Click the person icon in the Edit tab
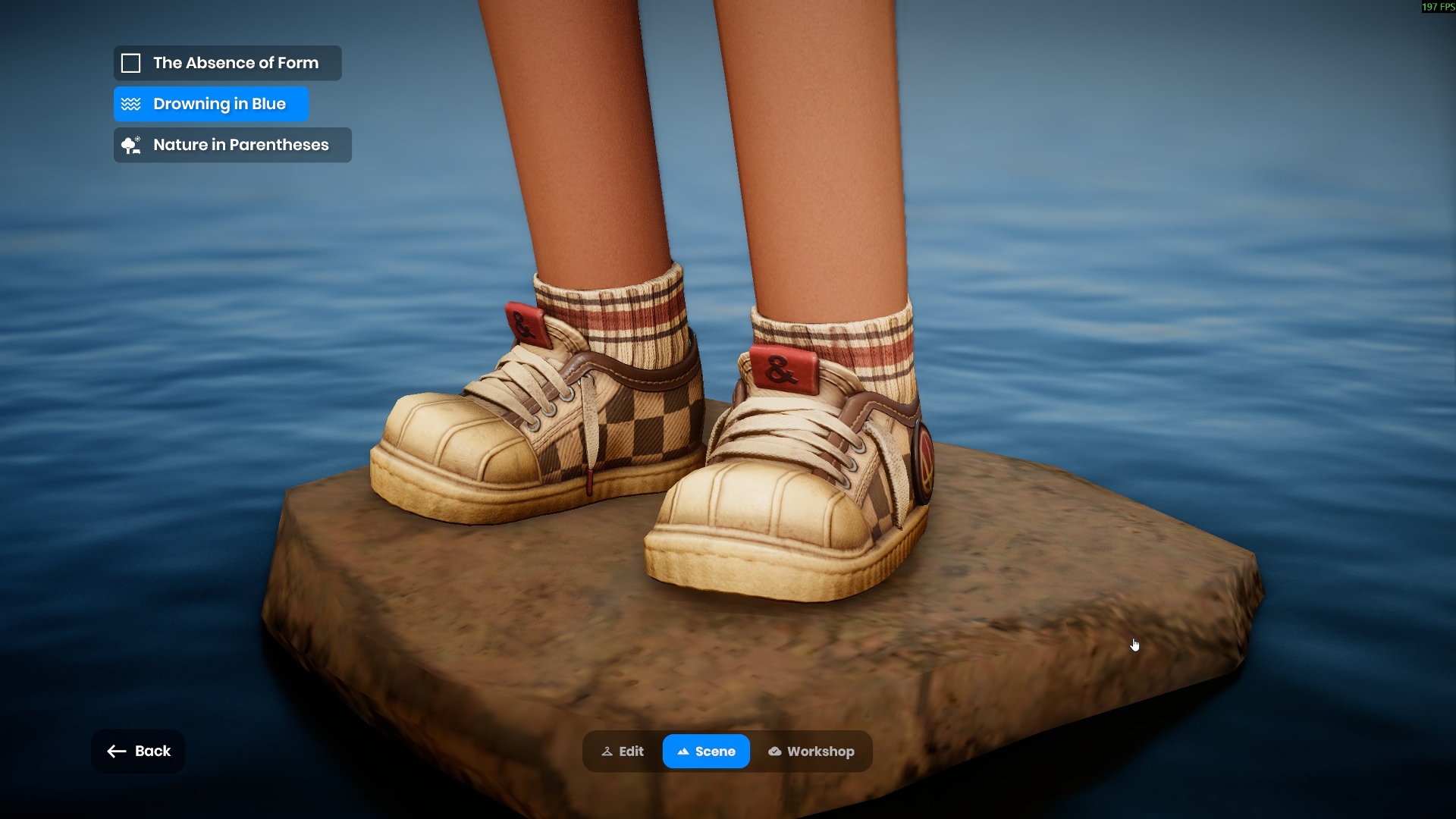 pos(607,752)
